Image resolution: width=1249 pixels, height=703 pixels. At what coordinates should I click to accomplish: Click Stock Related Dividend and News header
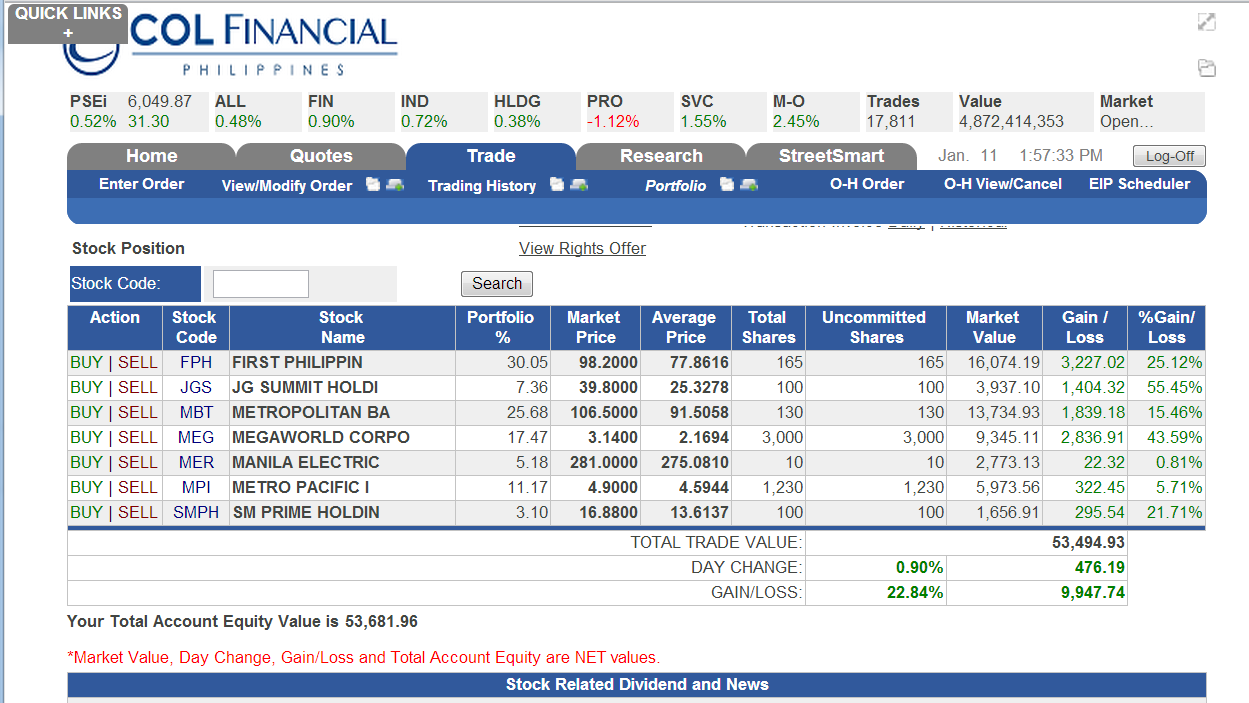point(637,685)
